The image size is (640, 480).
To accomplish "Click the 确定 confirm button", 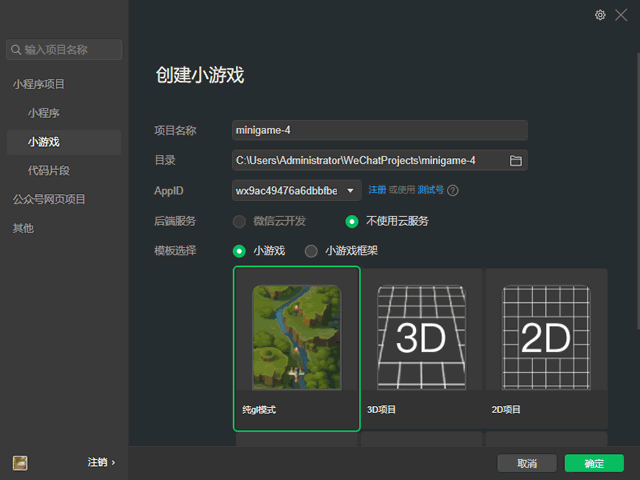I will tap(594, 463).
